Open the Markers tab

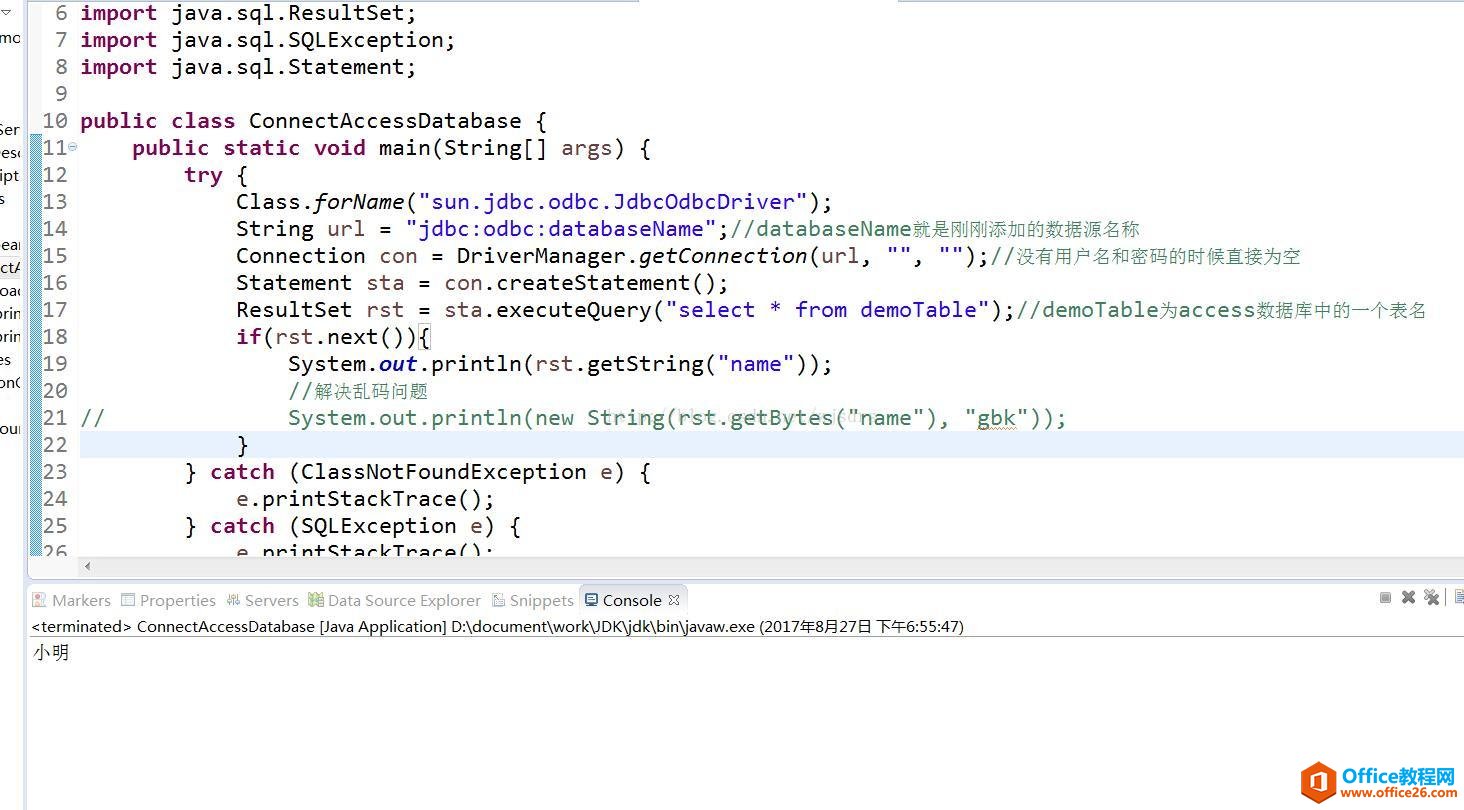point(71,600)
